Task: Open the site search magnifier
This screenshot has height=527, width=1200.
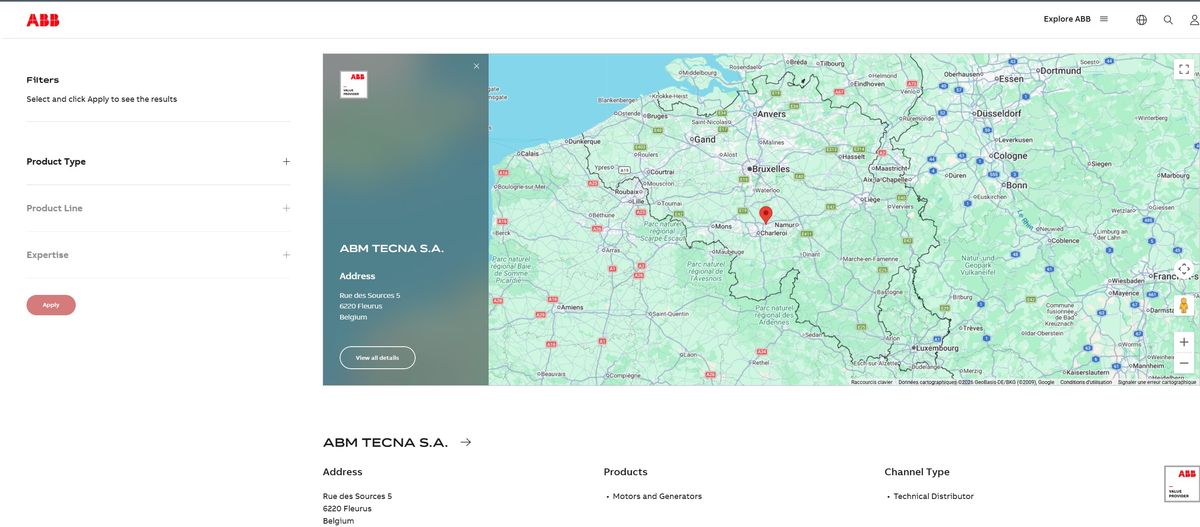Action: click(1168, 20)
